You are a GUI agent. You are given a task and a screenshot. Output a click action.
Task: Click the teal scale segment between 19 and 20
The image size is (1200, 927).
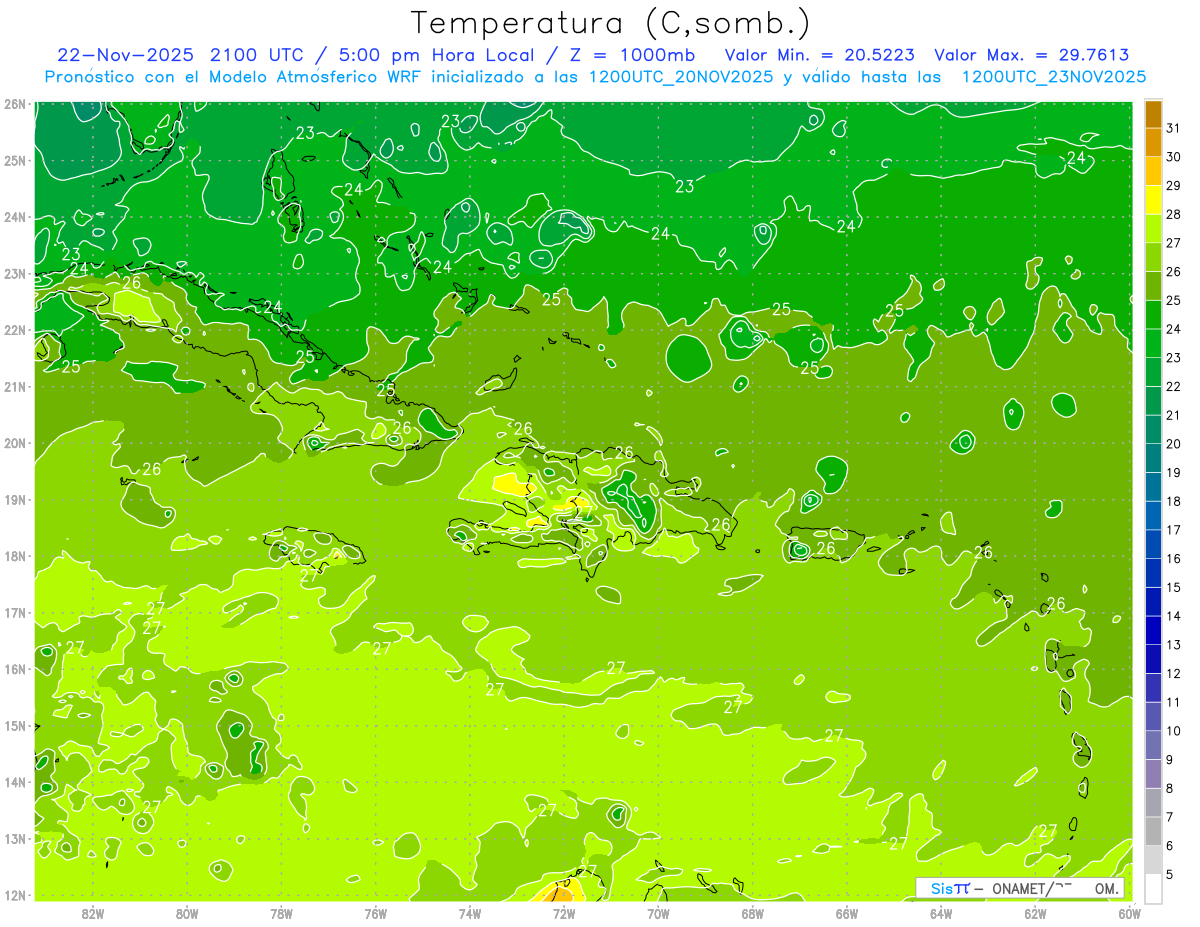point(1153,458)
